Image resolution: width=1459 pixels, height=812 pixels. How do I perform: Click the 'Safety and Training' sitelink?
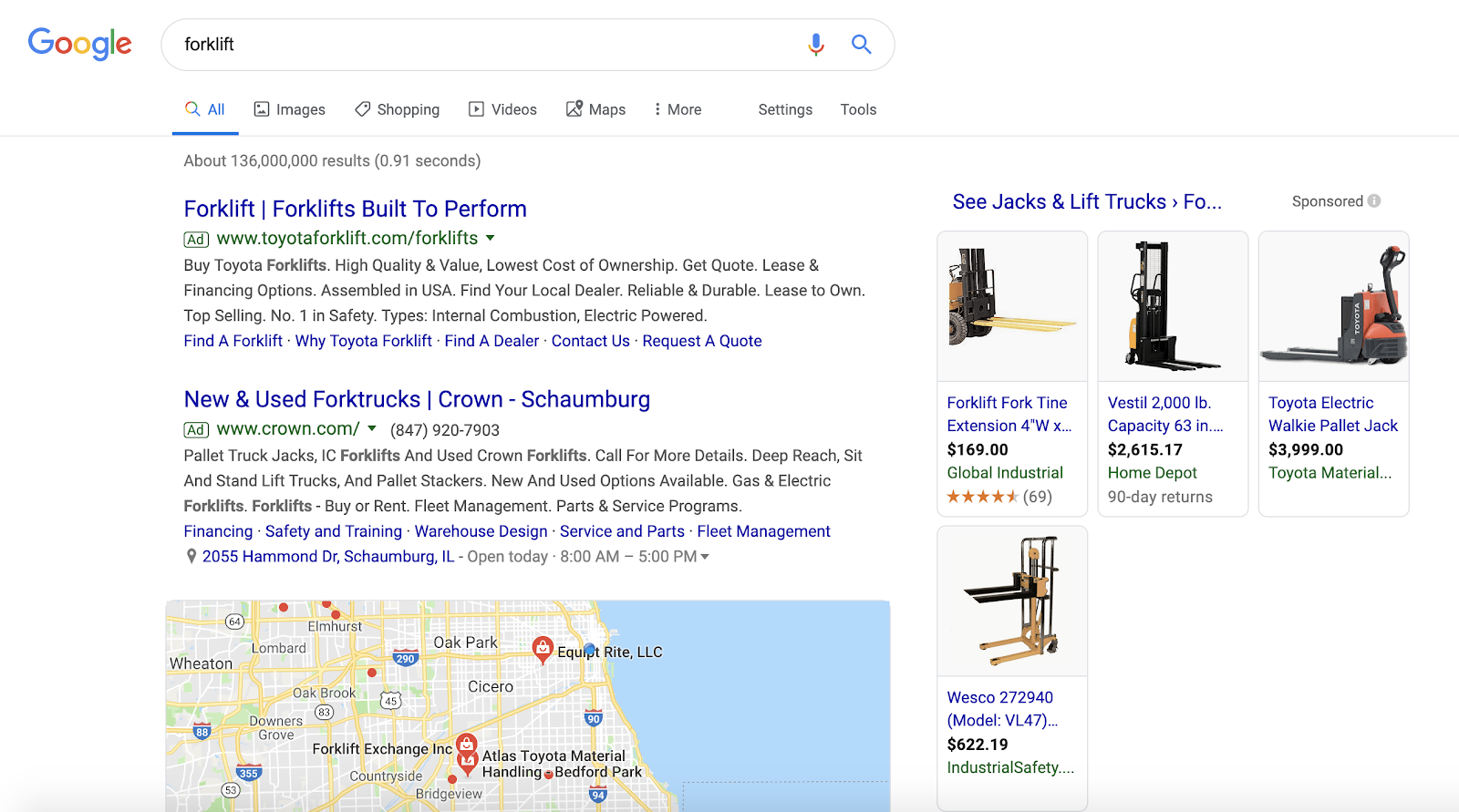coord(334,531)
